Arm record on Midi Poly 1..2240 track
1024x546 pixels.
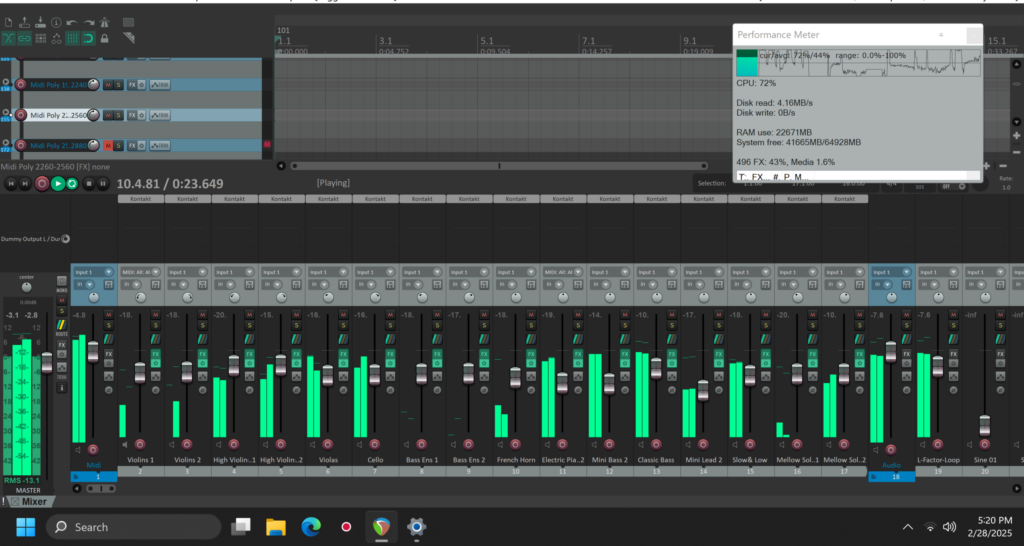(21, 85)
